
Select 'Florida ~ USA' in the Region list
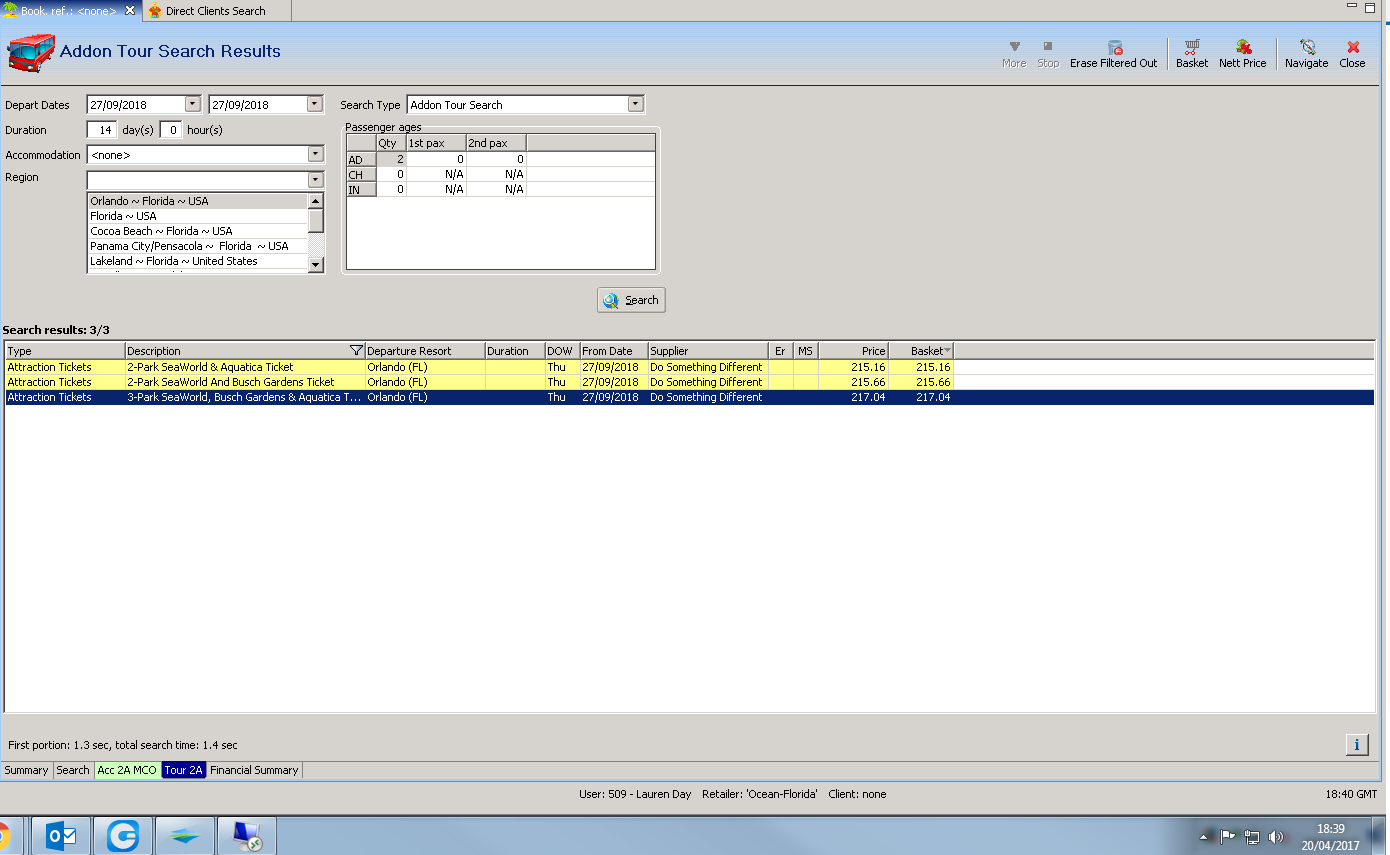pyautogui.click(x=197, y=216)
